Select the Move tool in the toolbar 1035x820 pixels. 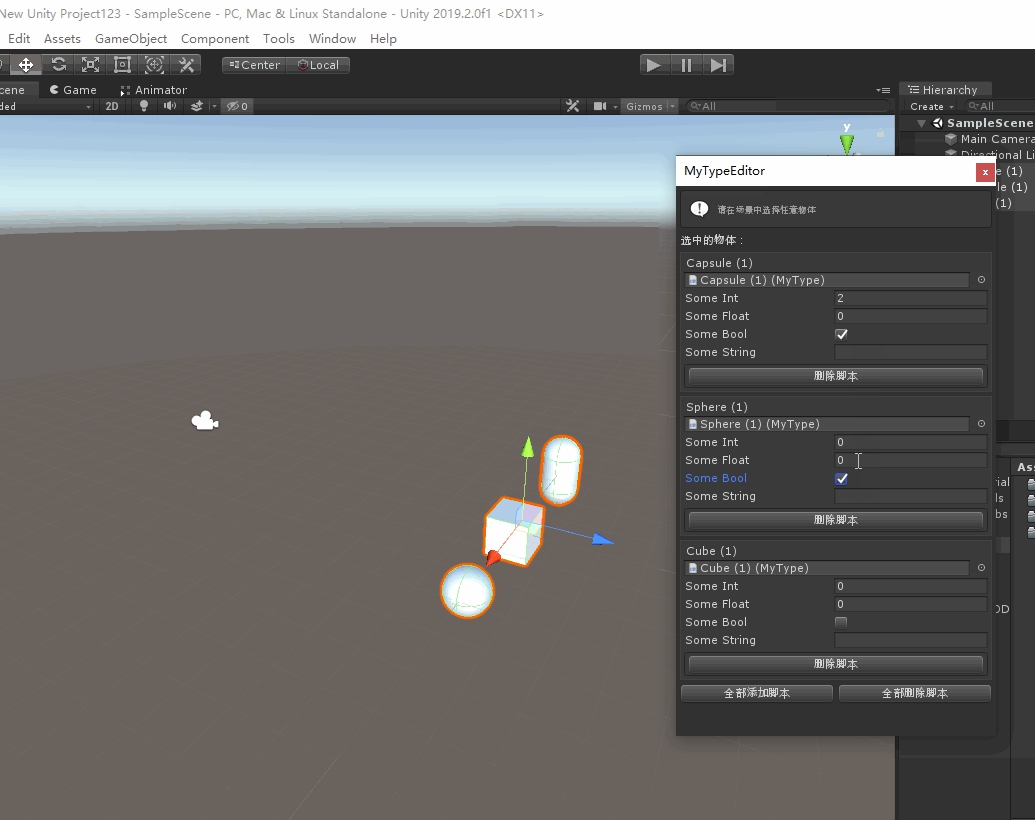click(x=26, y=65)
